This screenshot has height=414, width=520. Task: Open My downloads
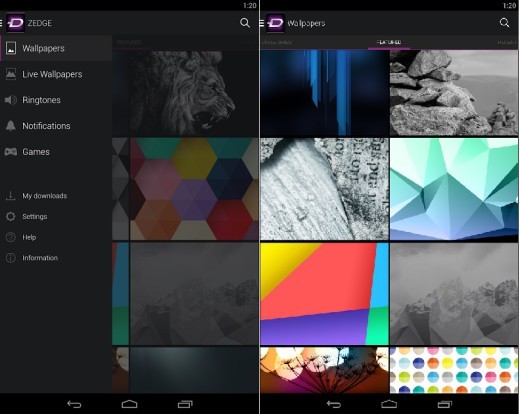click(x=56, y=196)
